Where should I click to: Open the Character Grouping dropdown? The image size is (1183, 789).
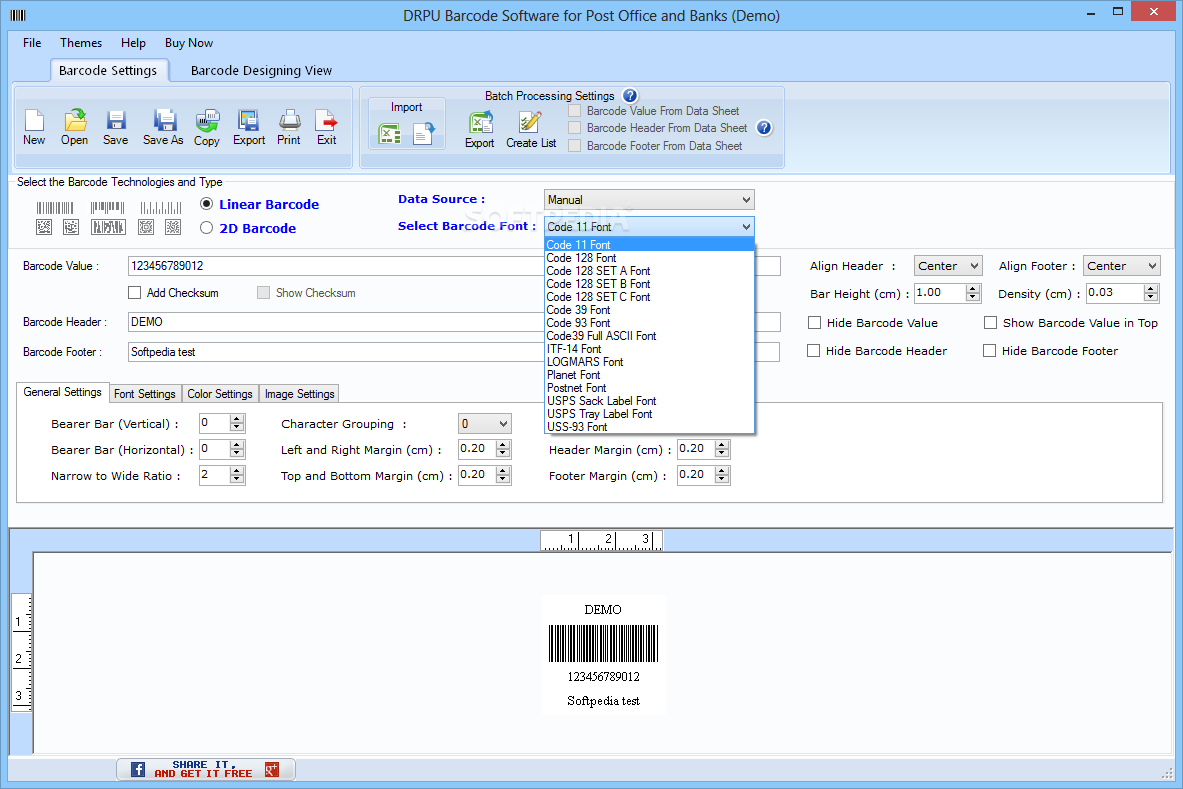[x=485, y=424]
